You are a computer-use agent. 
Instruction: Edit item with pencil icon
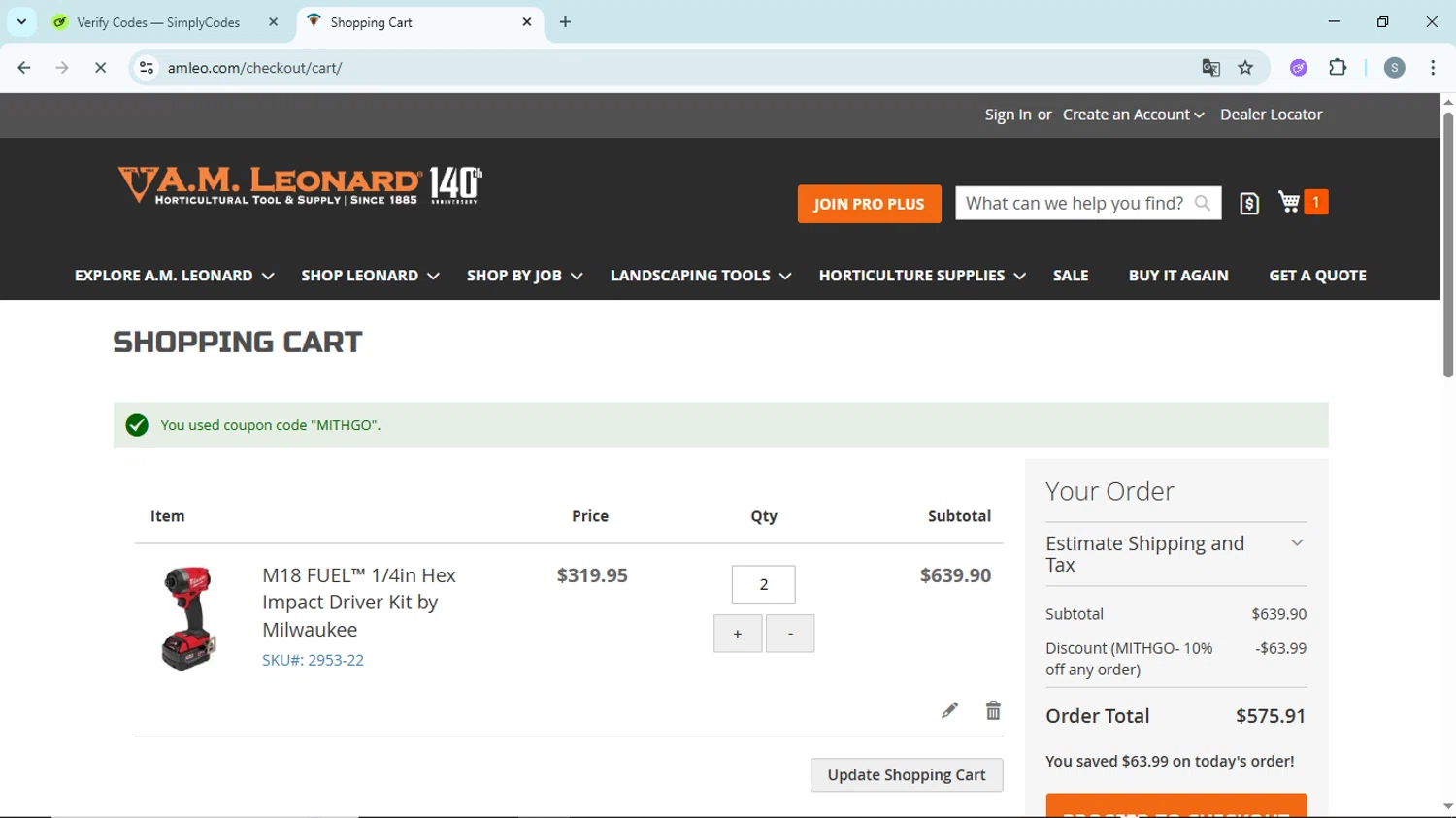pyautogui.click(x=949, y=710)
